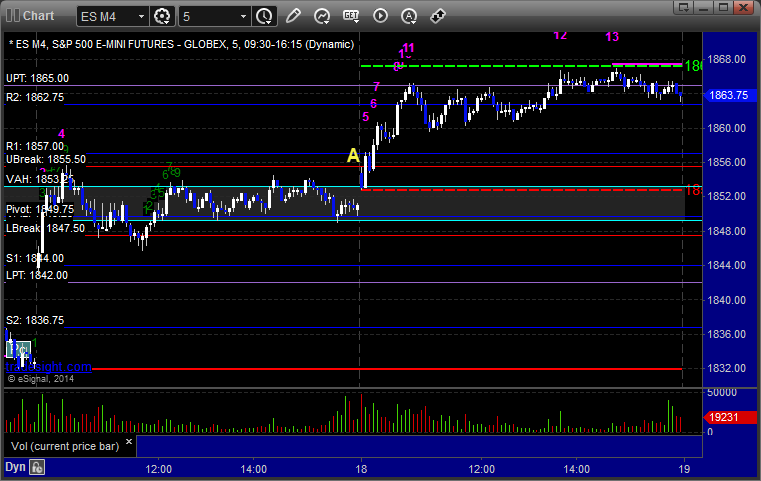
Task: Click the magenta 12 count marker
Action: (x=560, y=35)
